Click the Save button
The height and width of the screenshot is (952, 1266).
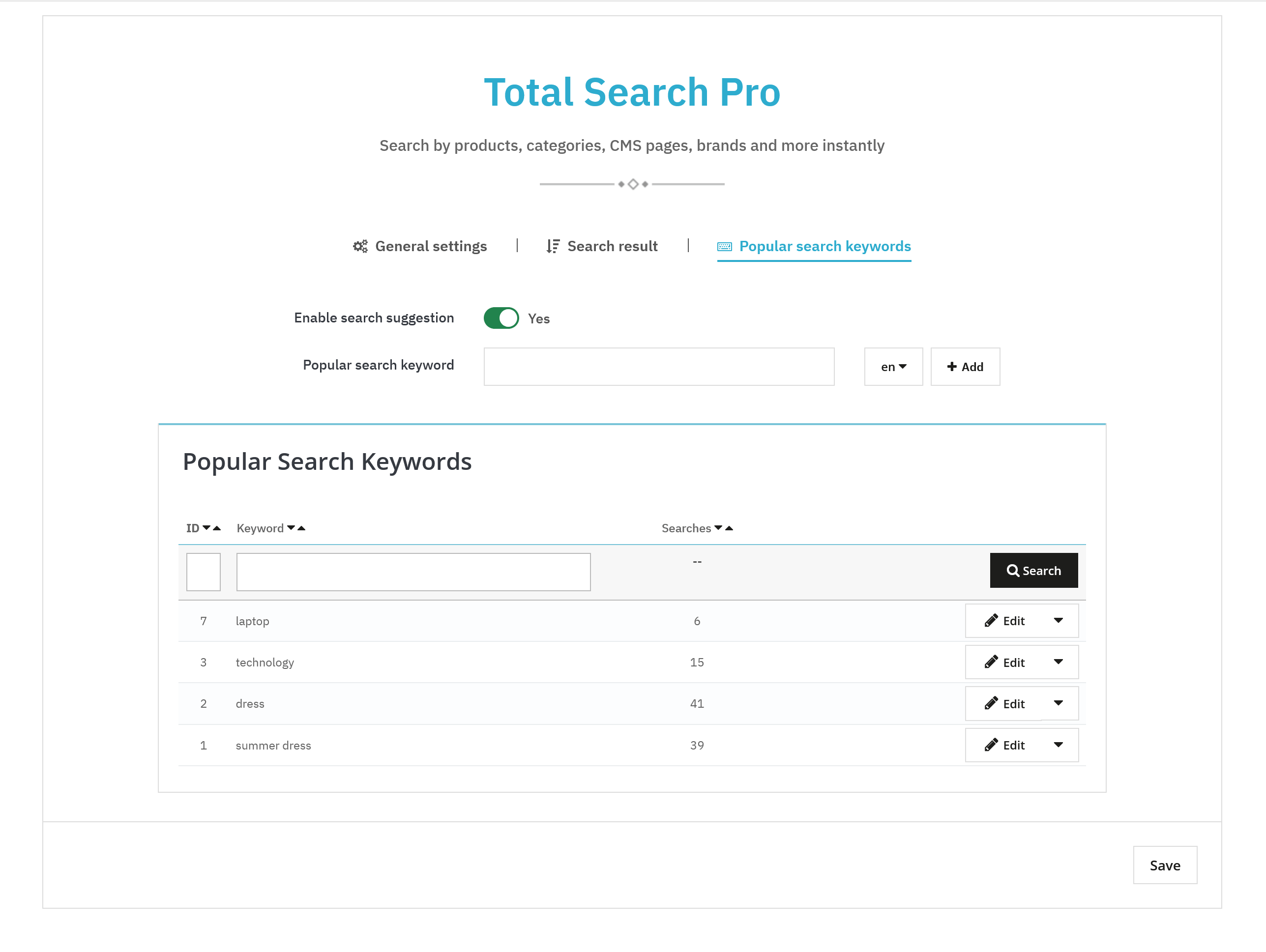1165,865
